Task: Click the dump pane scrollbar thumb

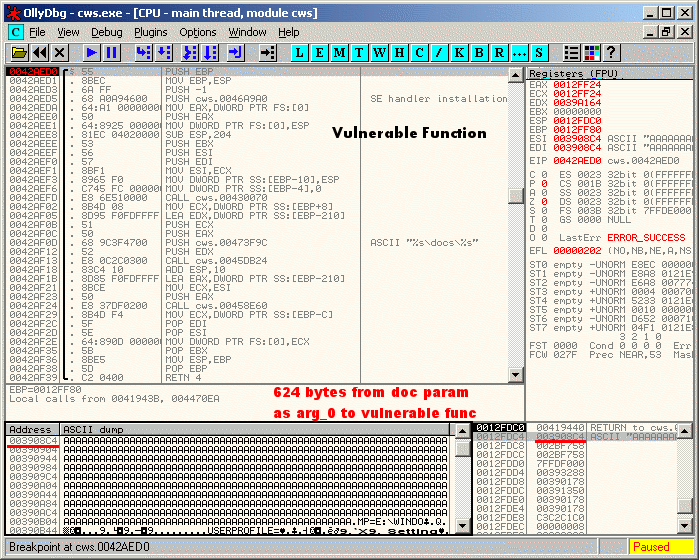Action: (x=462, y=449)
